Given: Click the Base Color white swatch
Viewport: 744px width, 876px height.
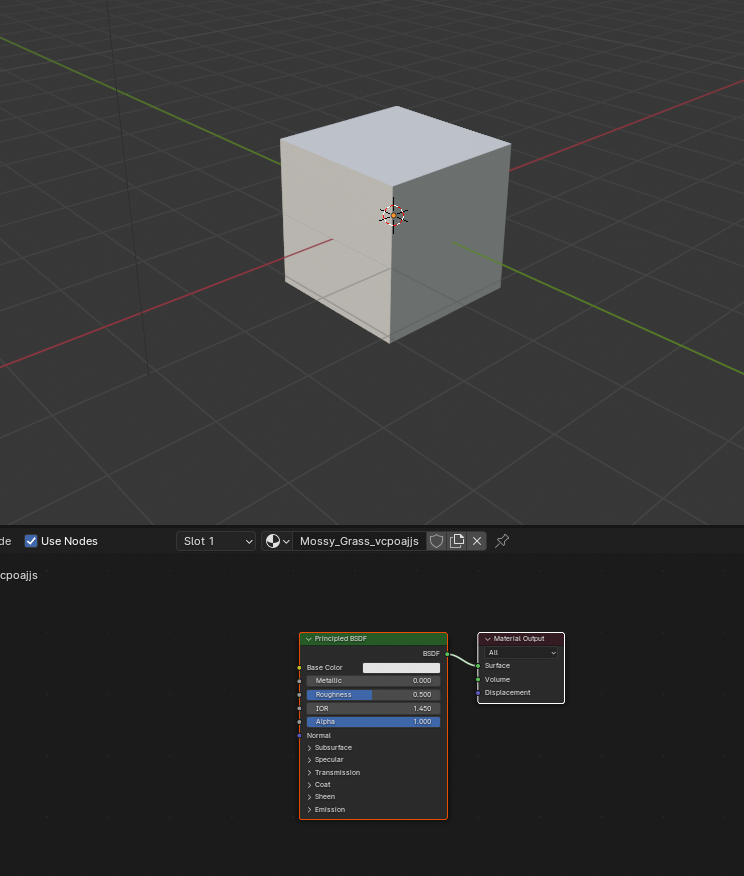Looking at the screenshot, I should (401, 667).
